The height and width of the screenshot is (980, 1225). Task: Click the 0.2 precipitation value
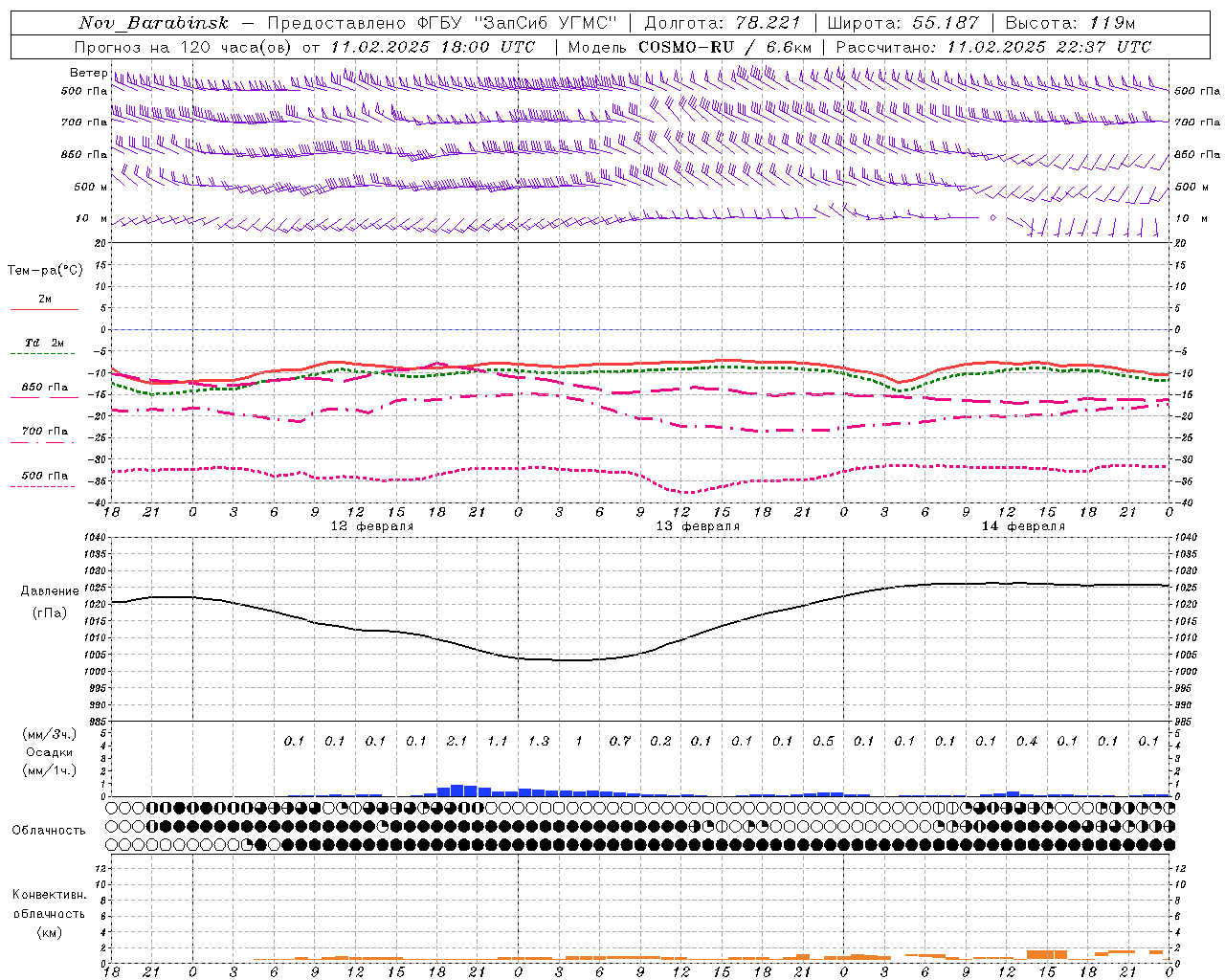tap(660, 742)
